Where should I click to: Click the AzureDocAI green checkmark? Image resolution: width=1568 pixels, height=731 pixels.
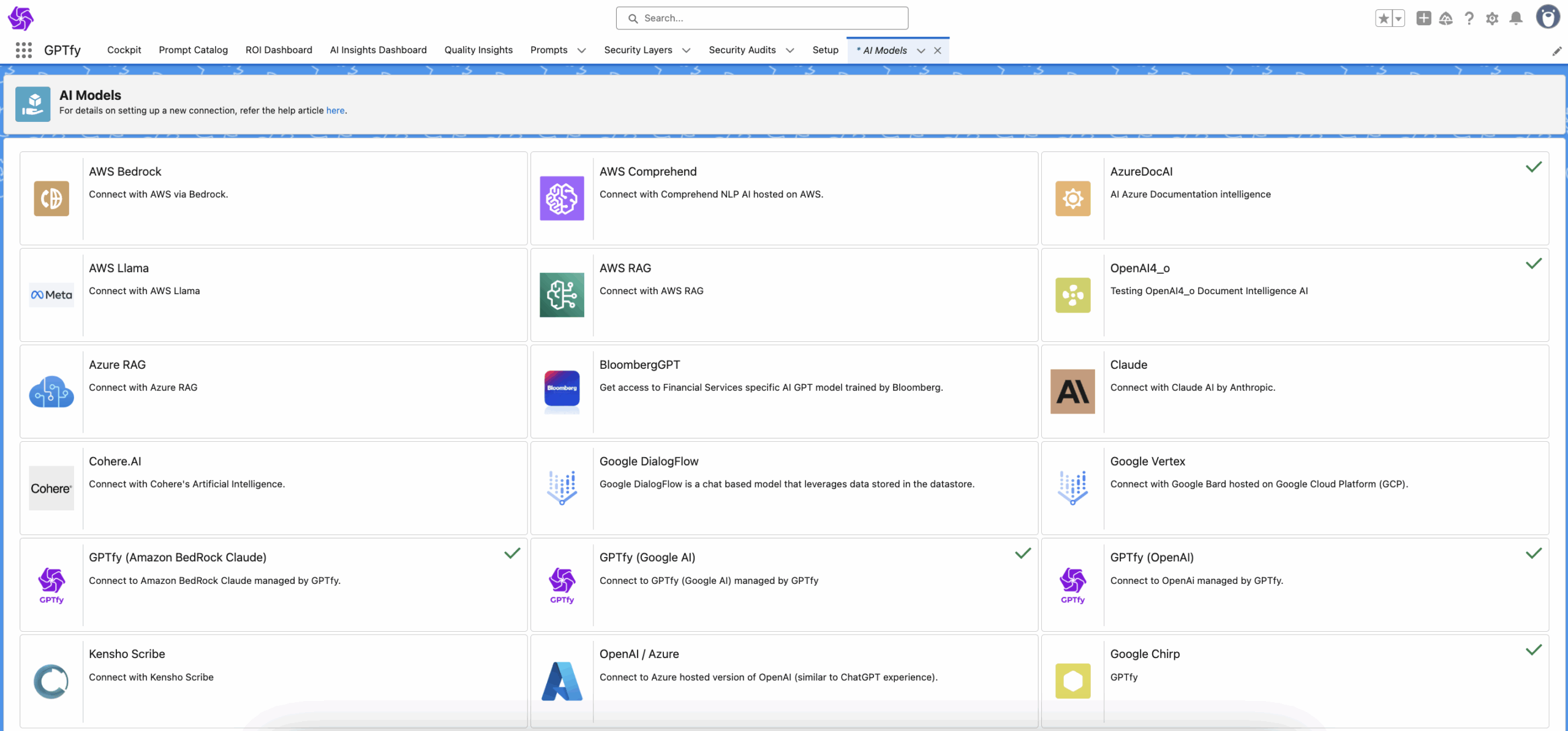point(1534,167)
